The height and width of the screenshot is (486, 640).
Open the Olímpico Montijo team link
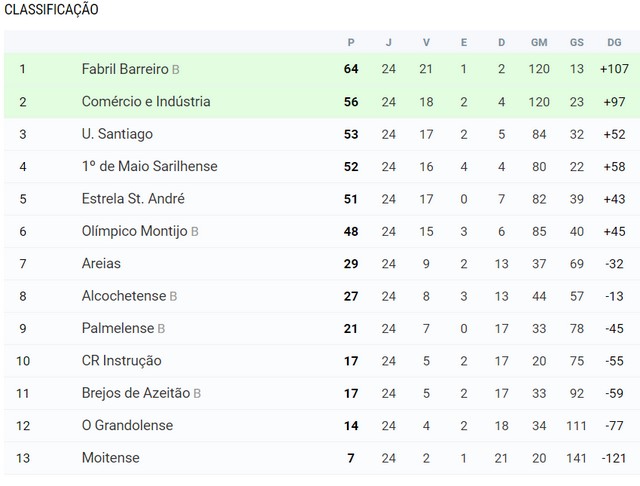[135, 231]
